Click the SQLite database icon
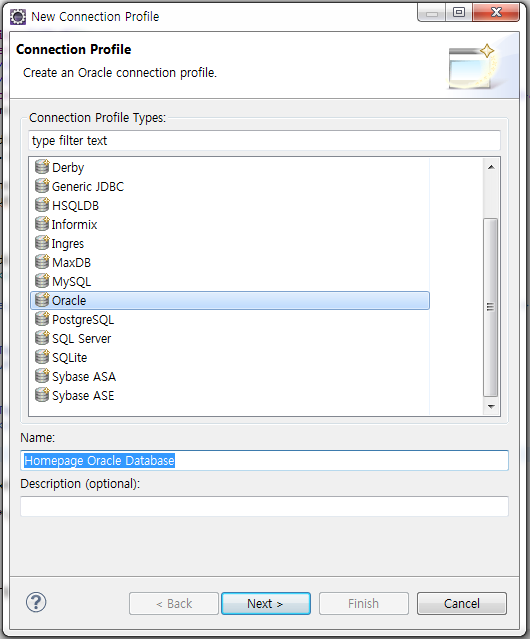The height and width of the screenshot is (639, 530). tap(42, 357)
